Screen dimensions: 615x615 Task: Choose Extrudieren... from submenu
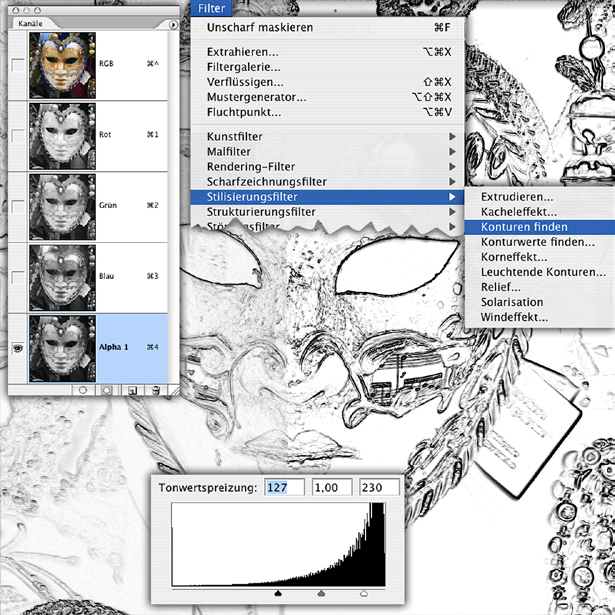coord(540,197)
